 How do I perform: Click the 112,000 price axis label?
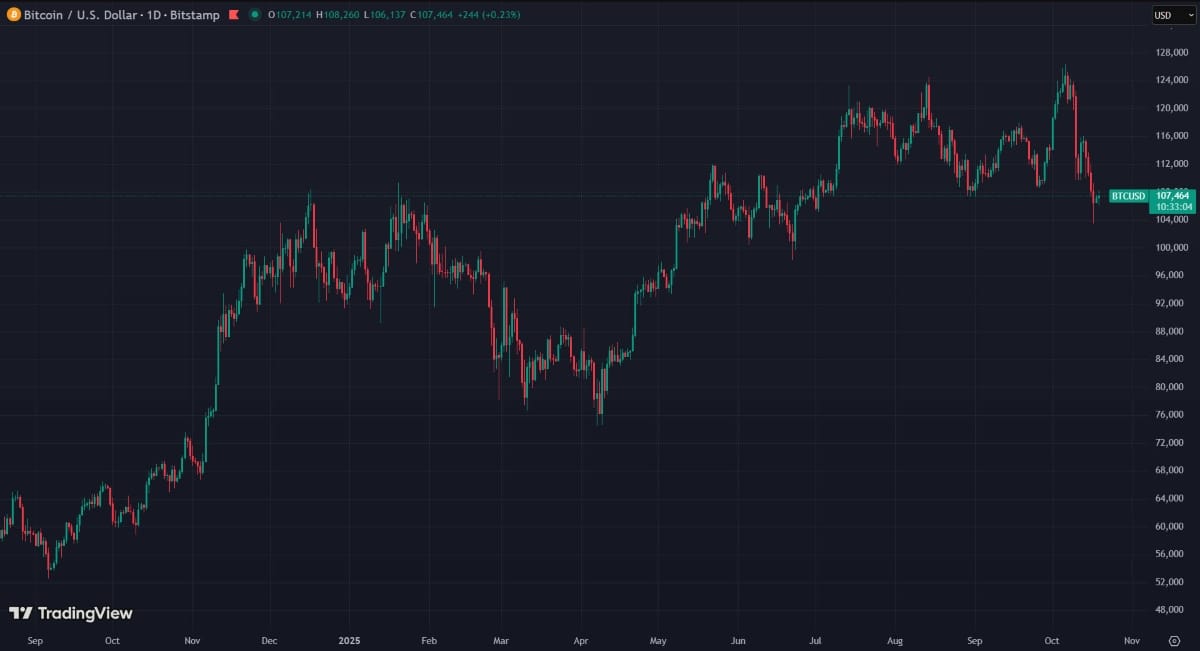coord(1171,164)
